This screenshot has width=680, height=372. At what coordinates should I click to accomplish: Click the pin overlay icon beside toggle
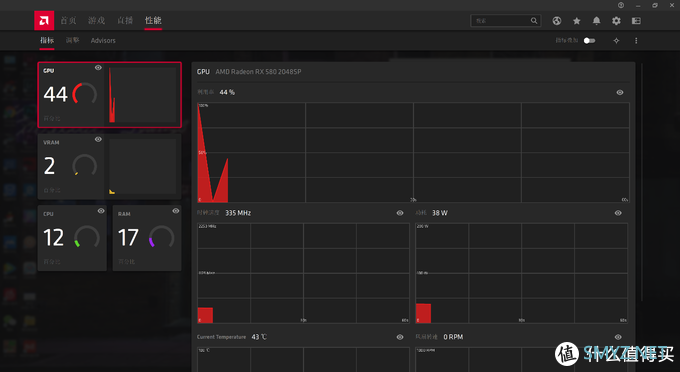tap(616, 40)
